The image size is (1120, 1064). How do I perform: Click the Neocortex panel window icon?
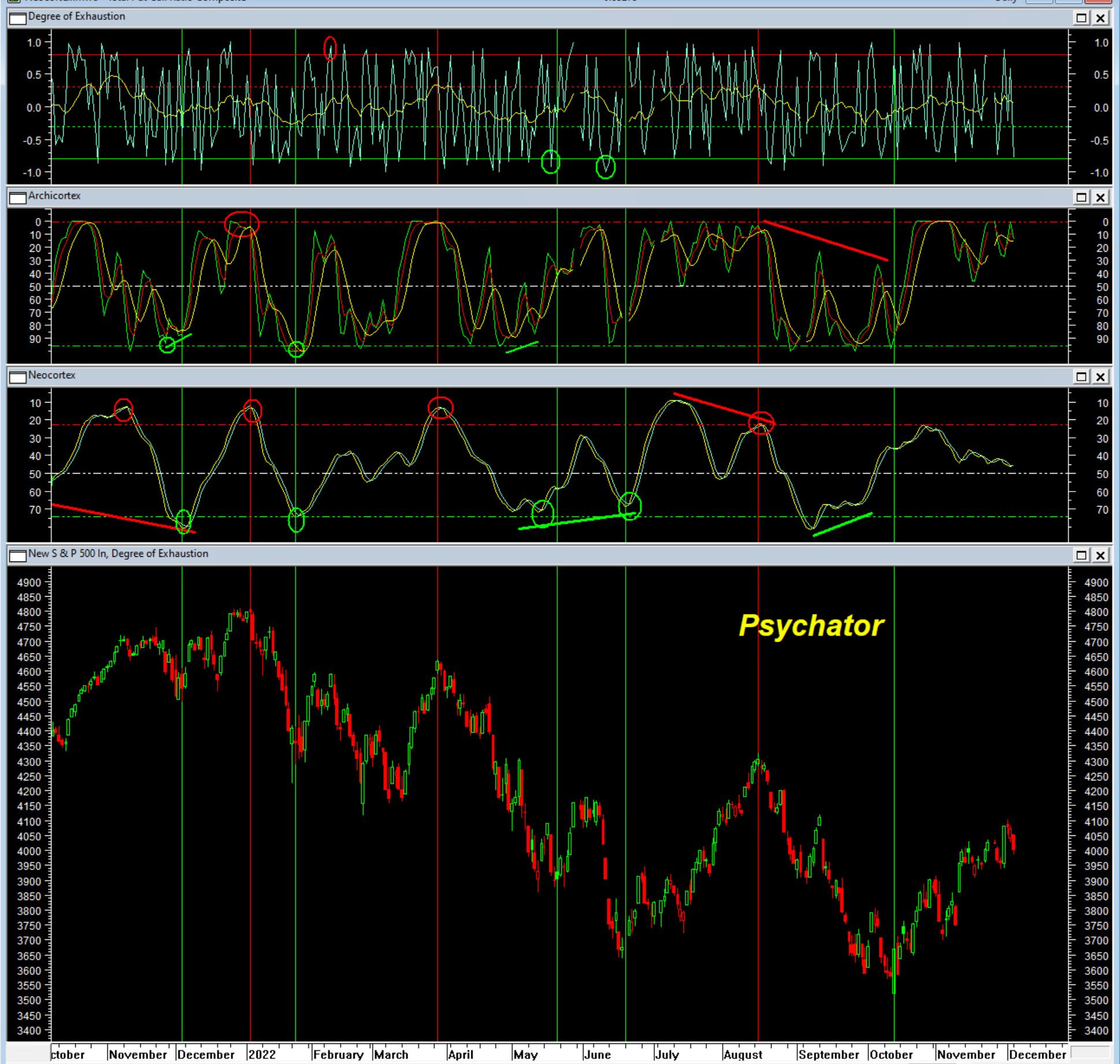click(18, 377)
